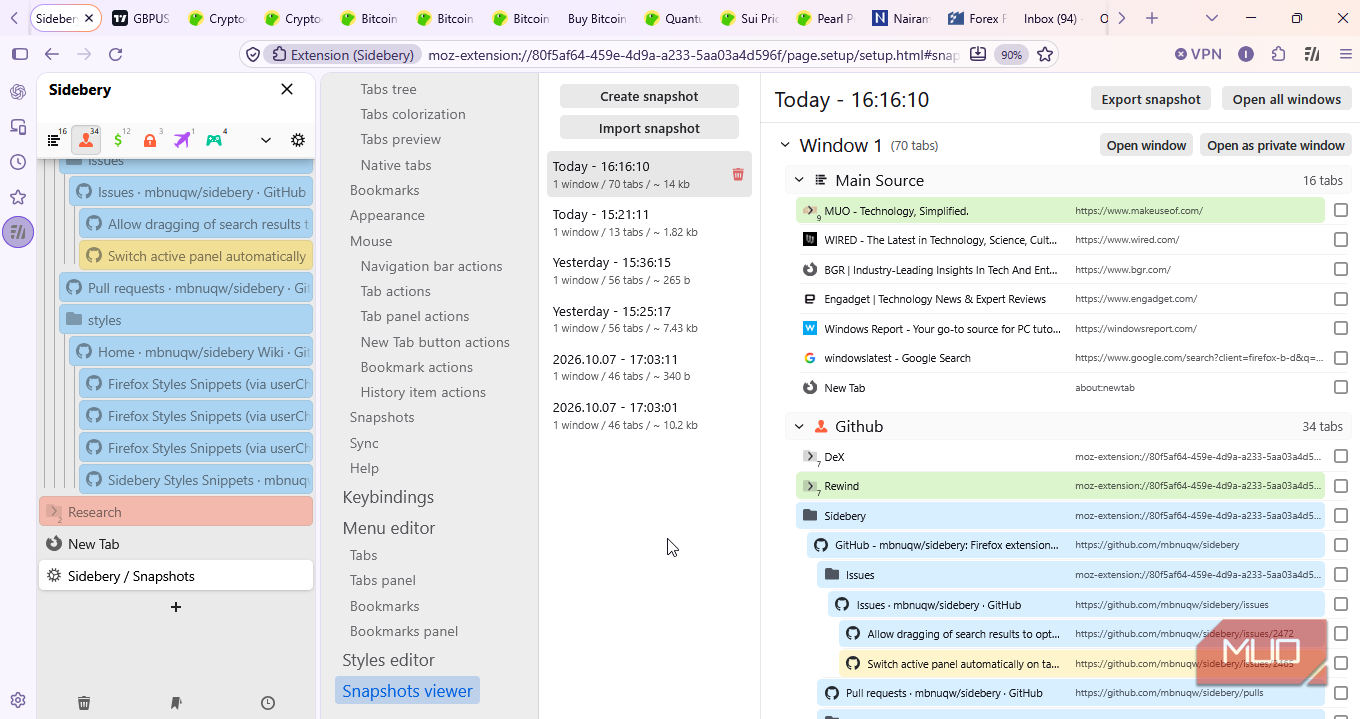
Task: Open the Firefox sidebar AI chatbot icon
Action: point(18,92)
